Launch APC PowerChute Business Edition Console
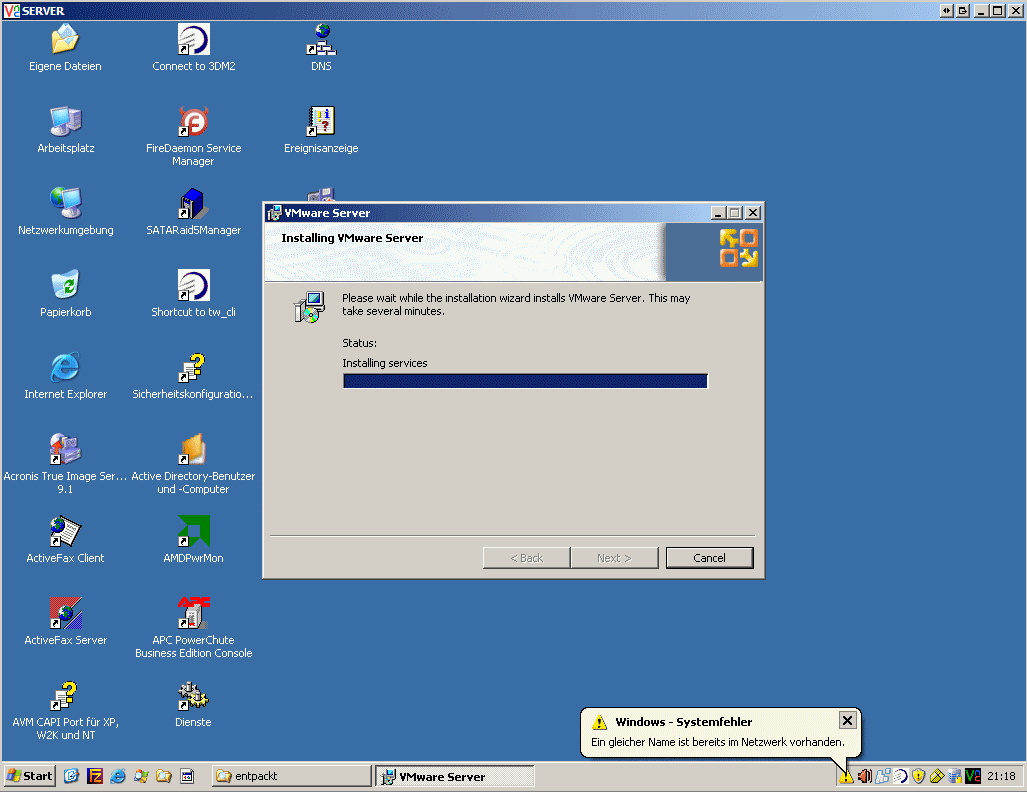Viewport: 1027px width, 792px height. [x=193, y=612]
